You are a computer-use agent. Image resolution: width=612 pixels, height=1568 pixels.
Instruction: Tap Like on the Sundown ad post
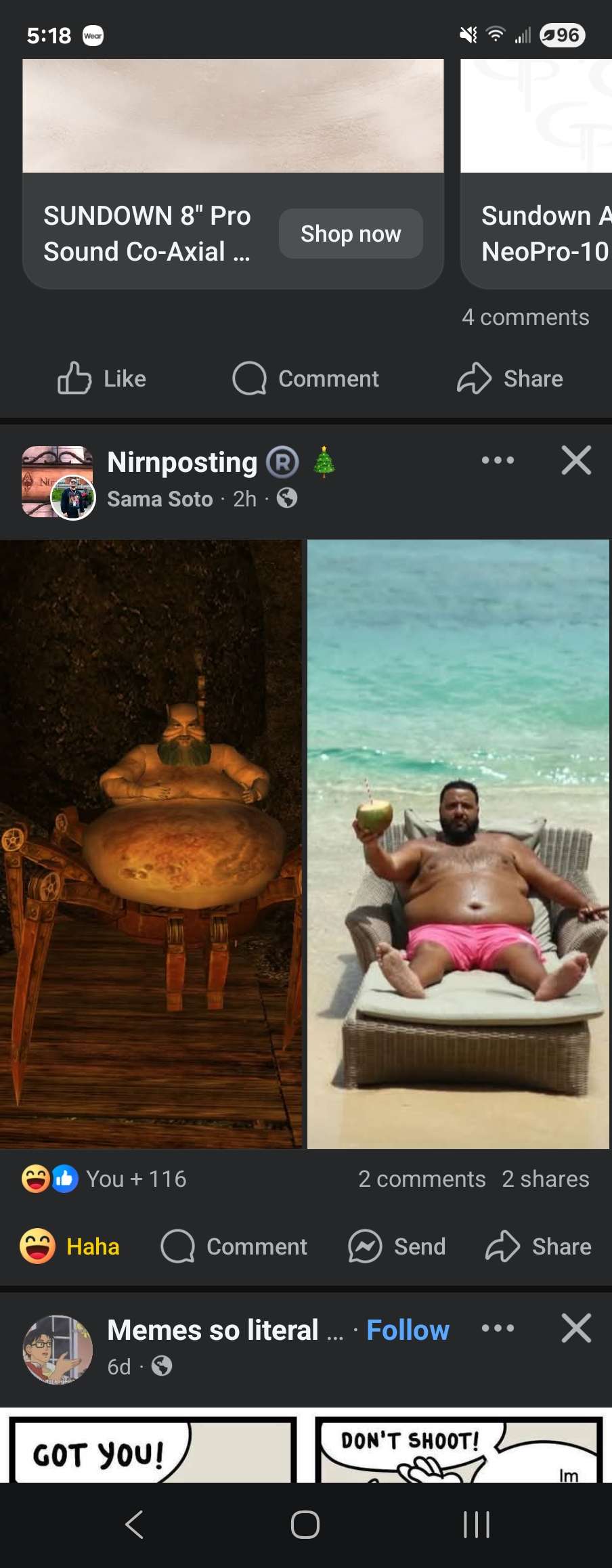pyautogui.click(x=102, y=378)
